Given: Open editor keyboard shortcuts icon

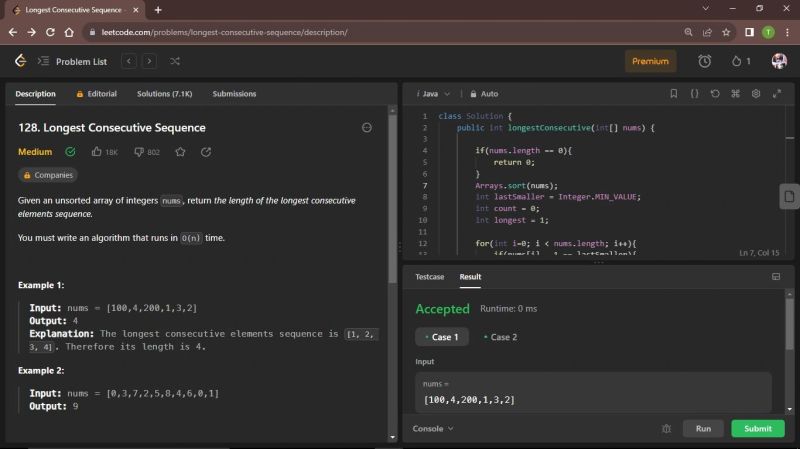Looking at the screenshot, I should (x=735, y=93).
